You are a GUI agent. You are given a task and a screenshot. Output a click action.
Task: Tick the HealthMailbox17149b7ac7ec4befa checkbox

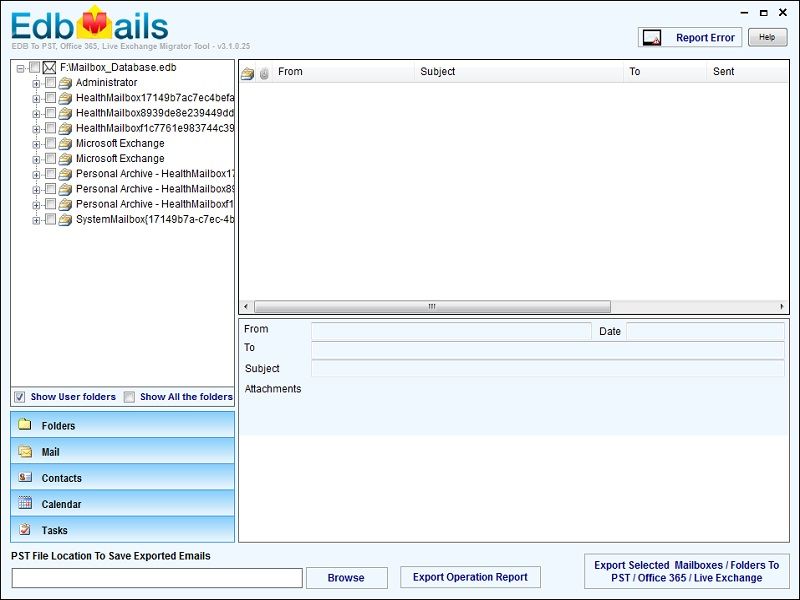click(x=51, y=97)
